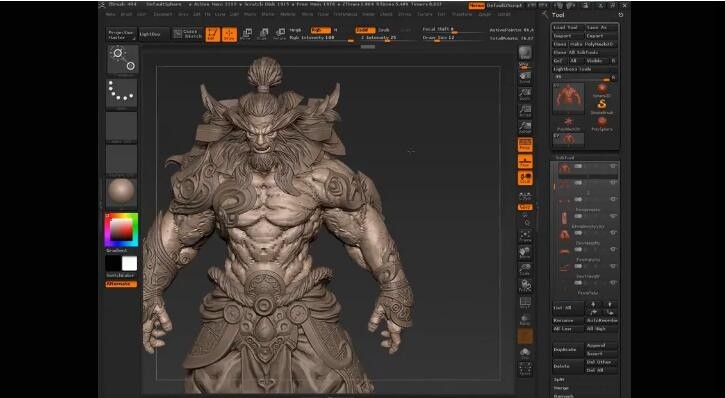The width and height of the screenshot is (725, 398).
Task: Open the List All subtool popup
Action: [x=568, y=308]
